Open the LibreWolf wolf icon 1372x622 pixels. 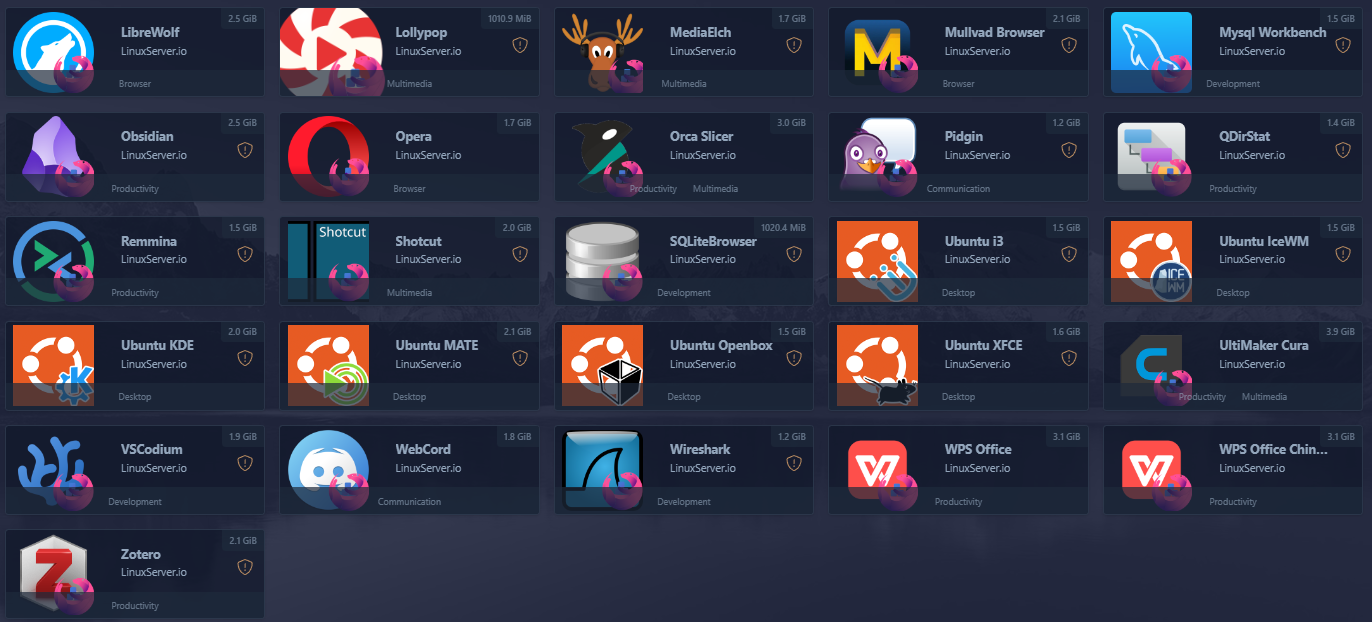tap(53, 52)
